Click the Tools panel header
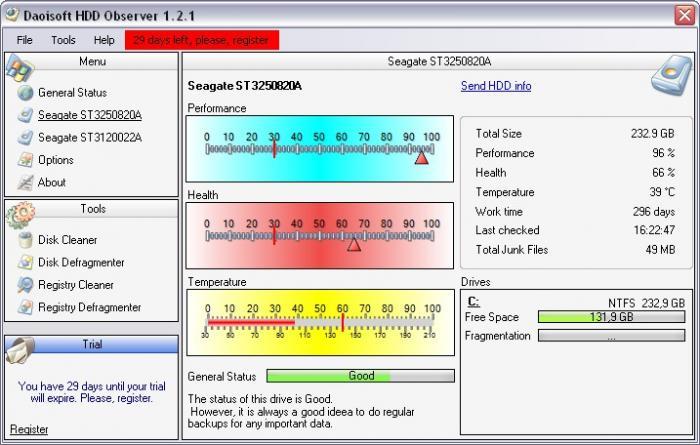The image size is (700, 445). 92,209
